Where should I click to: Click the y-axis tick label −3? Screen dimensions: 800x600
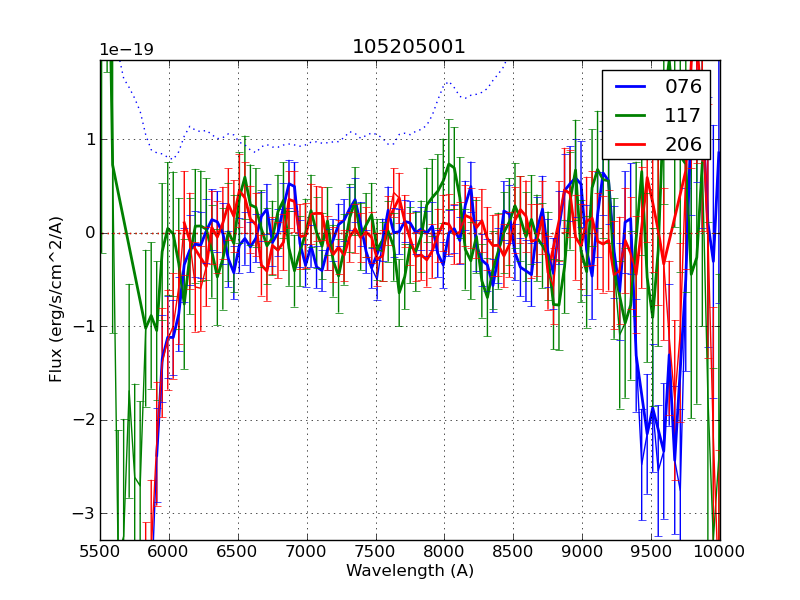(84, 513)
